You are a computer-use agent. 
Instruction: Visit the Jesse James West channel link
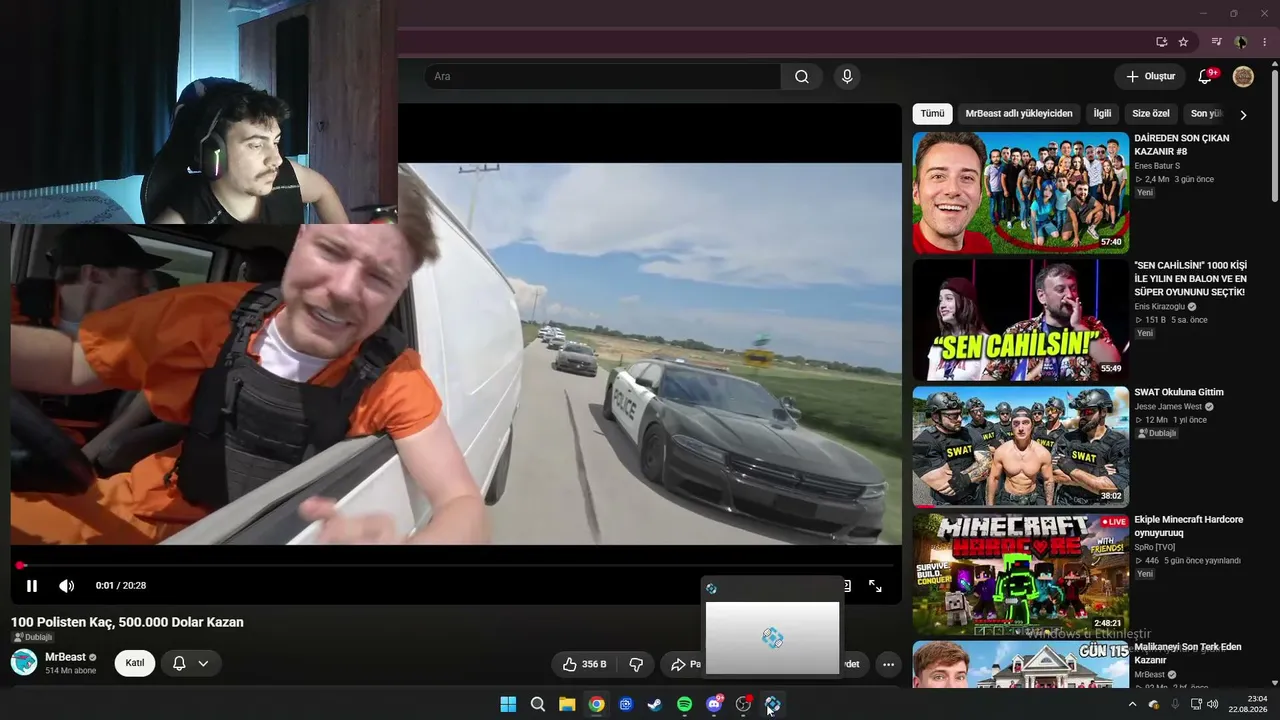pyautogui.click(x=1168, y=407)
